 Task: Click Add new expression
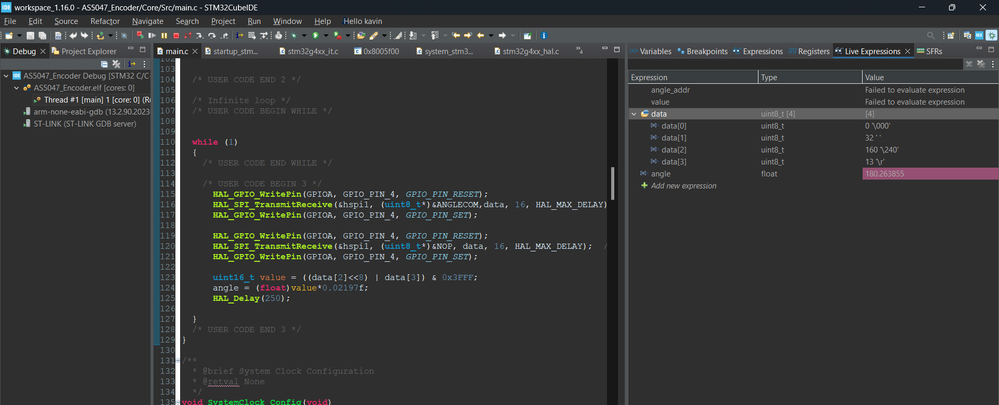(683, 186)
